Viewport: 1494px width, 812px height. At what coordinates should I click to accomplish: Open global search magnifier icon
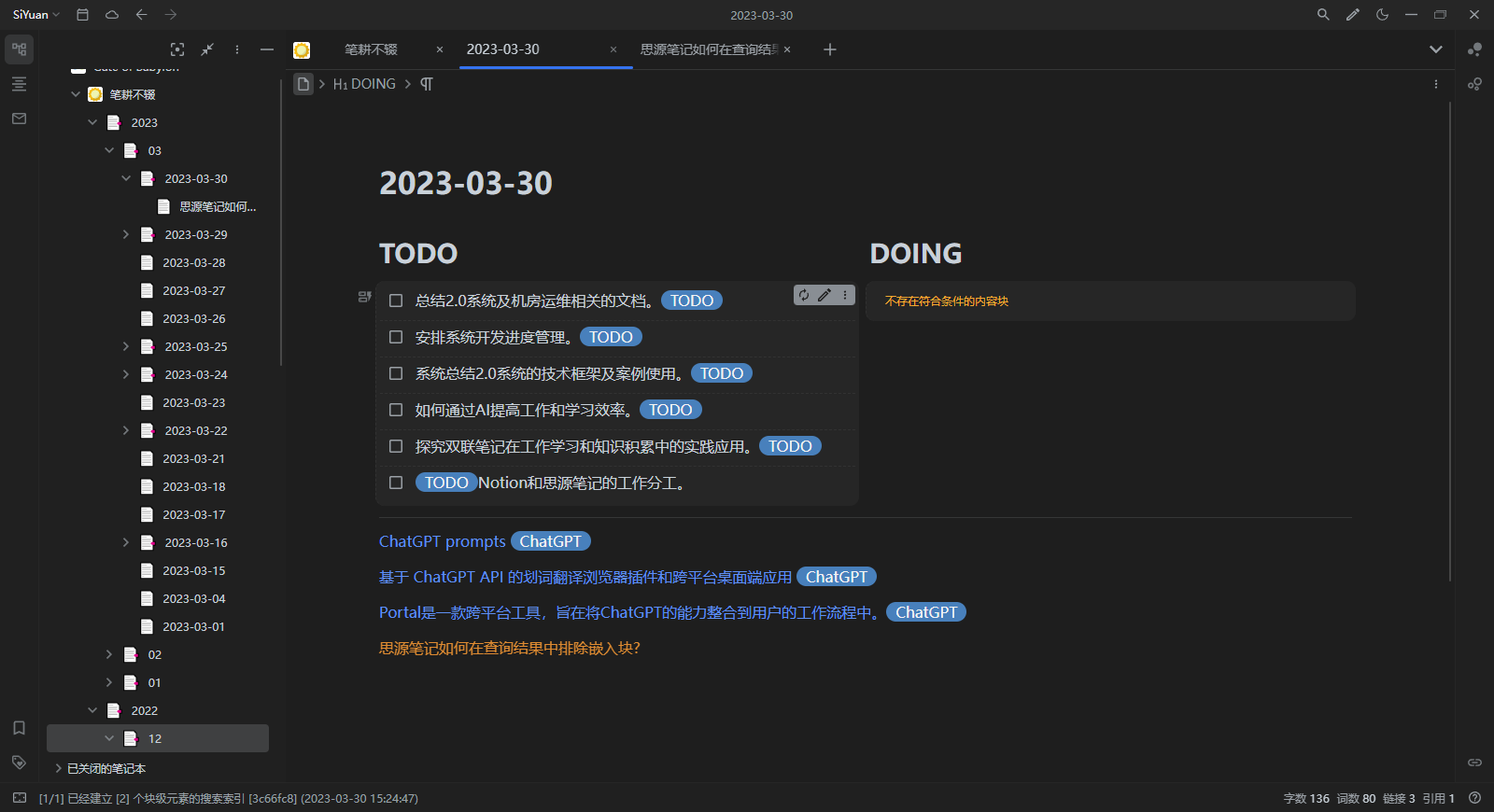1323,15
